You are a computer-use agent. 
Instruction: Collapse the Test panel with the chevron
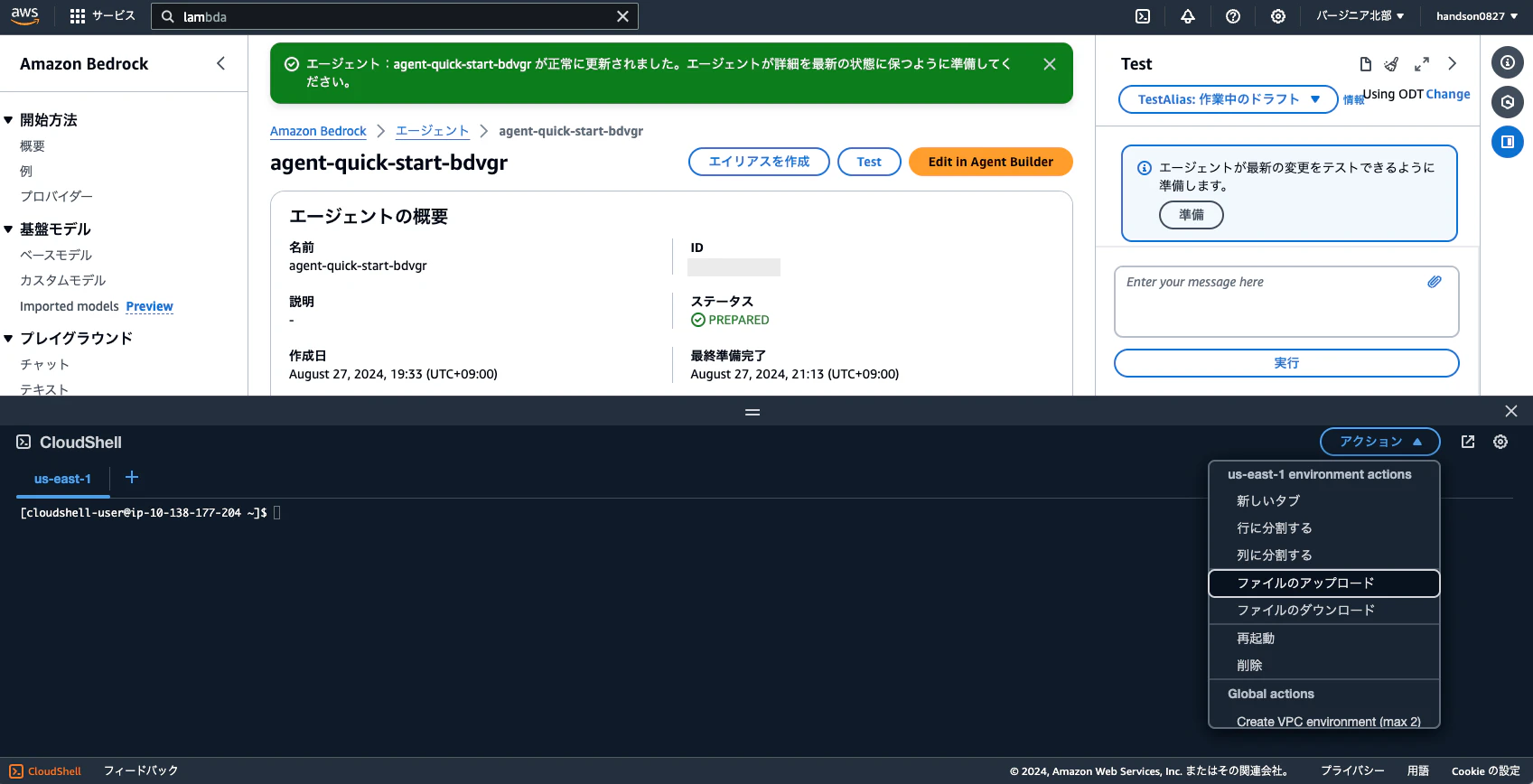tap(1453, 63)
